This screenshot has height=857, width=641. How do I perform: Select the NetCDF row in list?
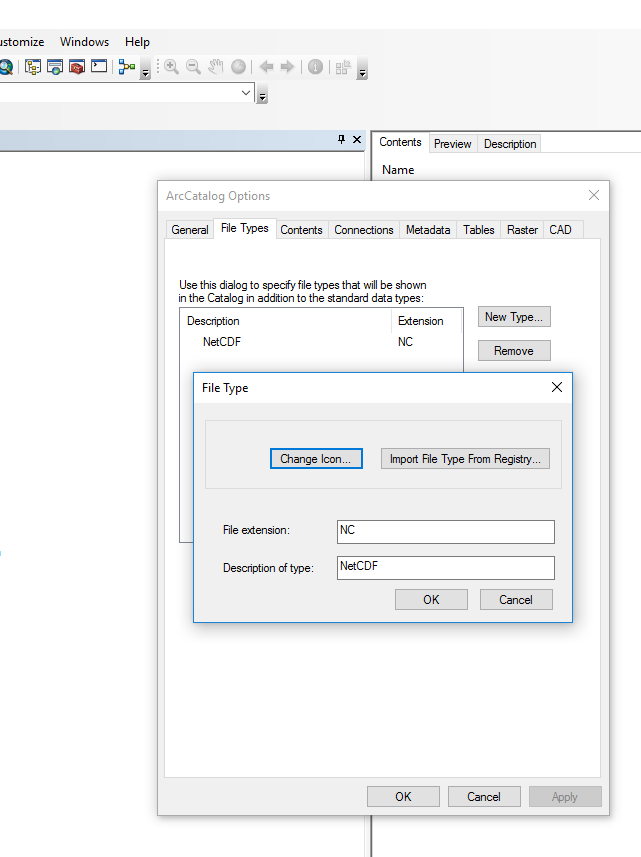321,342
